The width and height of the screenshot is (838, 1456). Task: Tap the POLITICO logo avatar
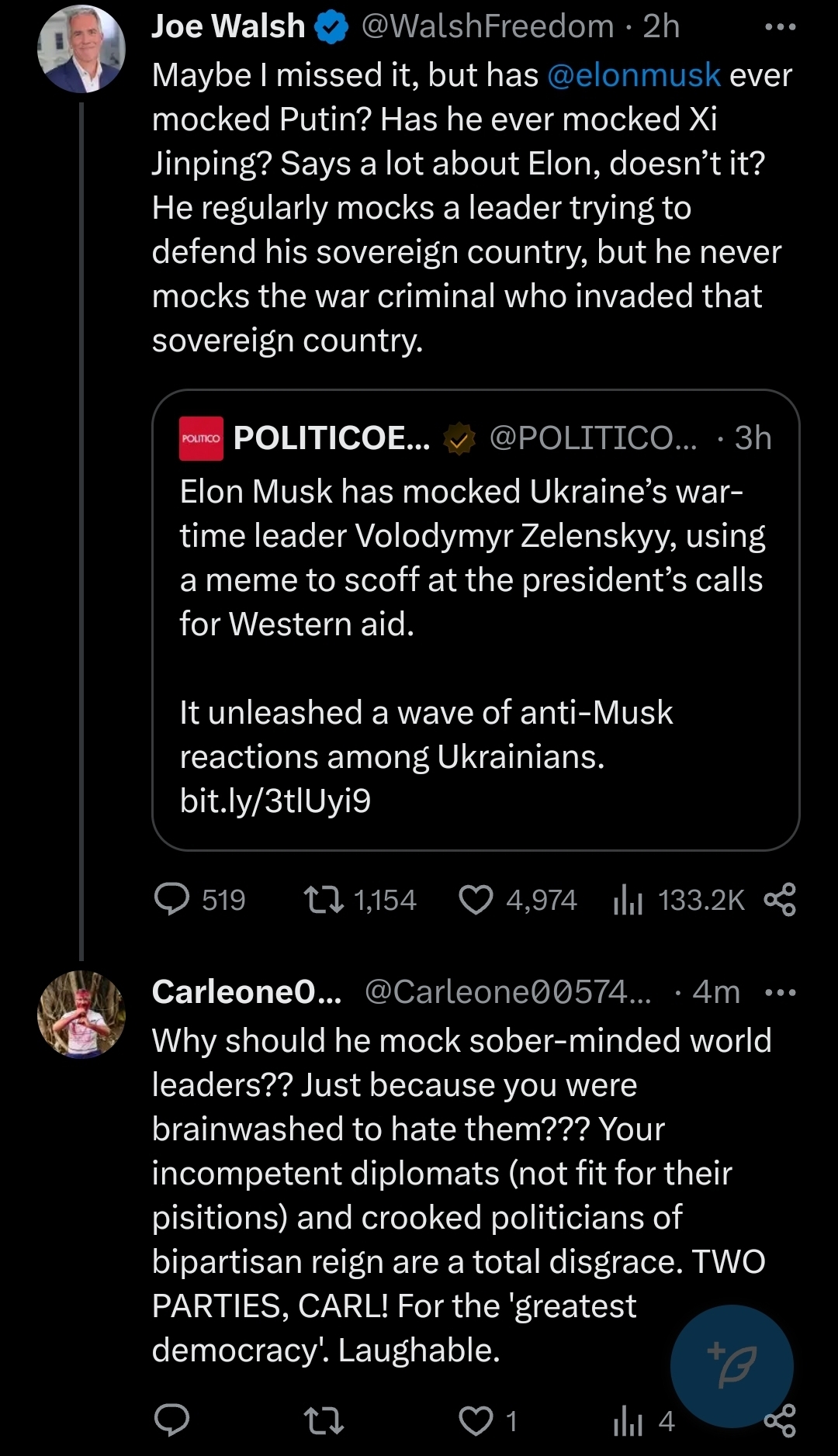tap(201, 438)
